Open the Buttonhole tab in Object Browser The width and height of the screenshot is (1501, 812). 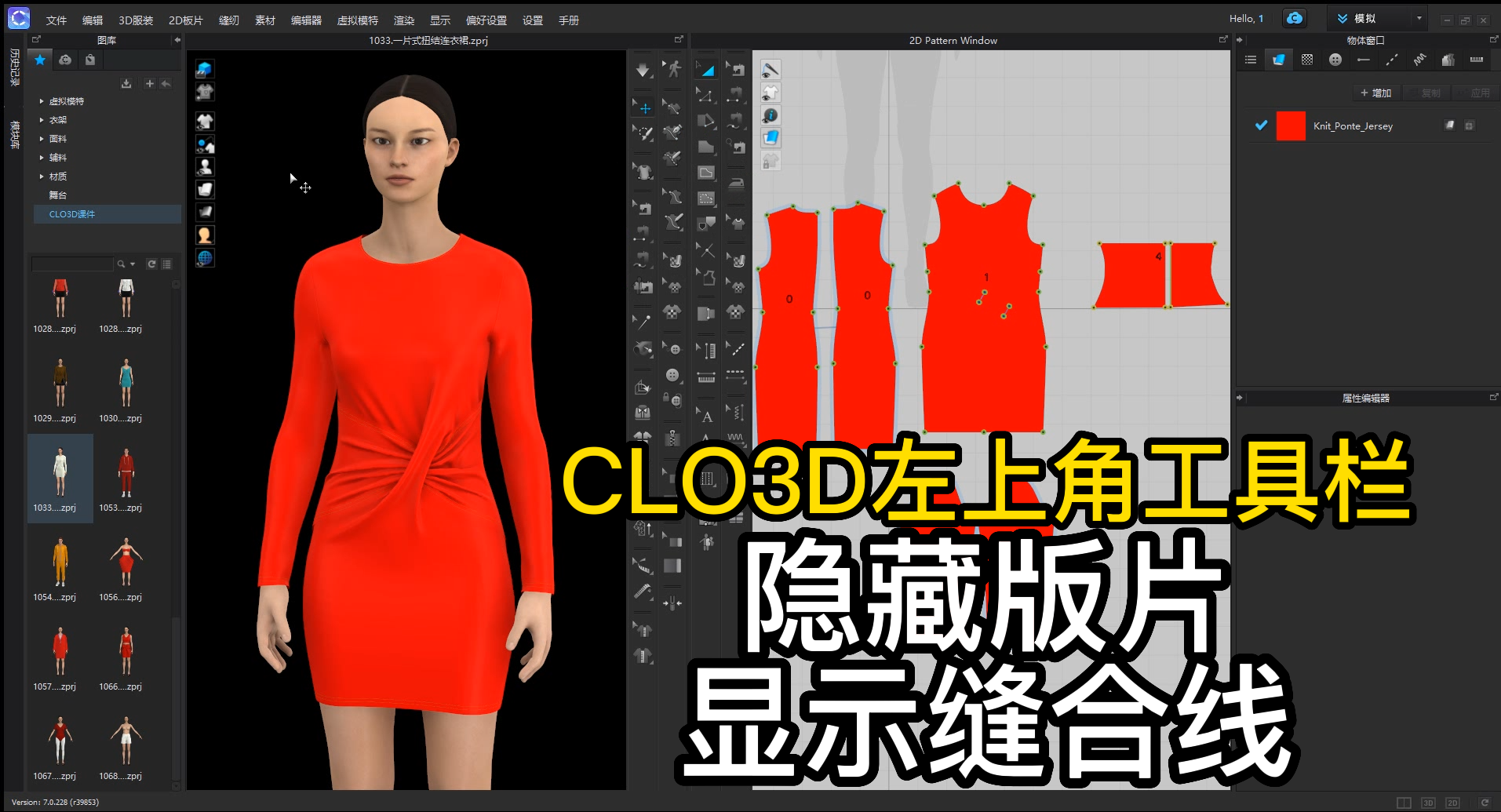[1363, 60]
